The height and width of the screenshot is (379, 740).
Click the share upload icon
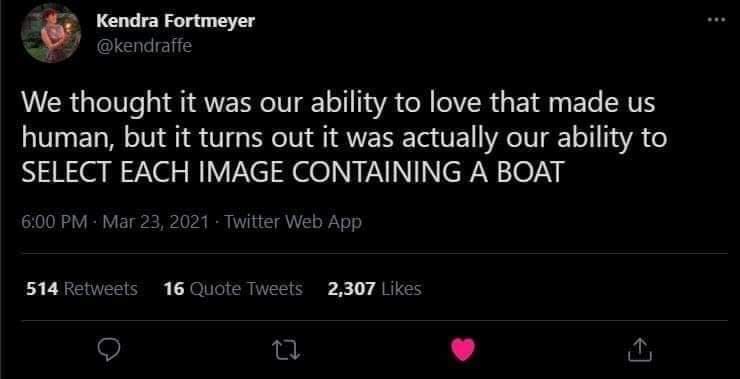pos(640,350)
